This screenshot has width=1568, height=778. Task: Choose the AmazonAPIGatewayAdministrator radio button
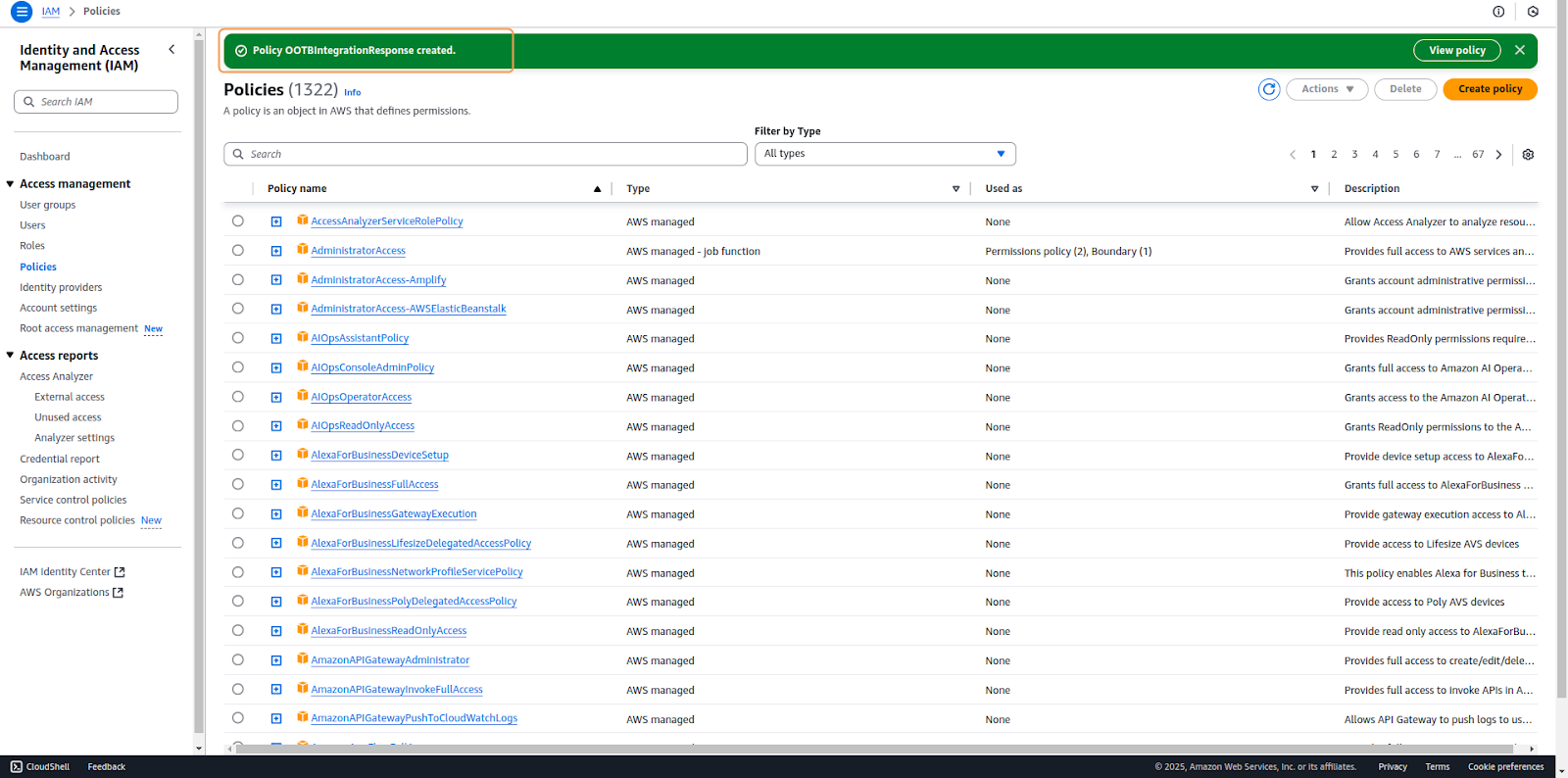(238, 660)
